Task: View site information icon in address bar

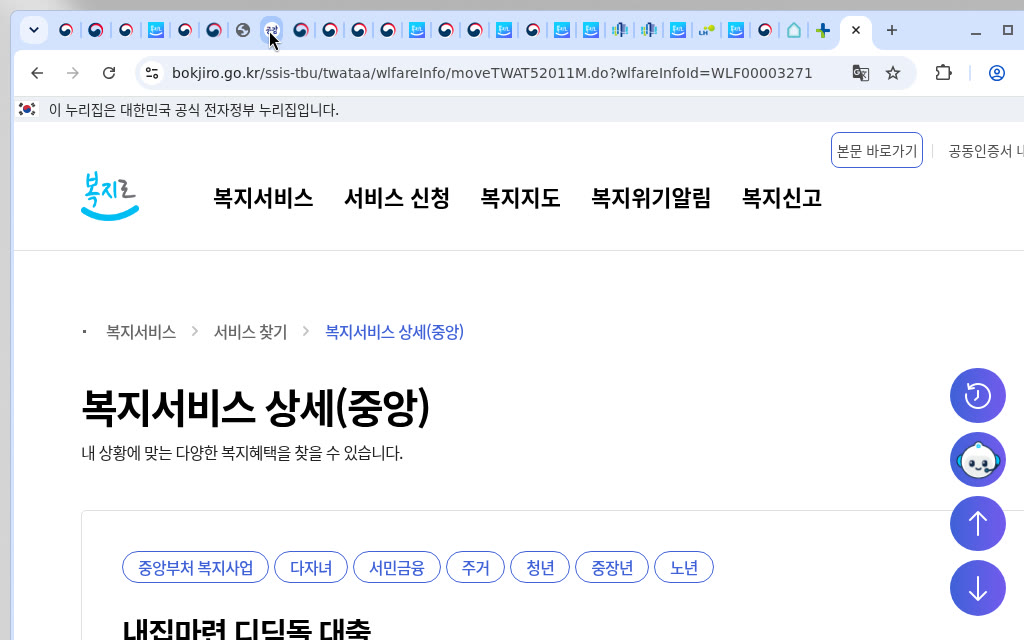Action: pos(152,73)
